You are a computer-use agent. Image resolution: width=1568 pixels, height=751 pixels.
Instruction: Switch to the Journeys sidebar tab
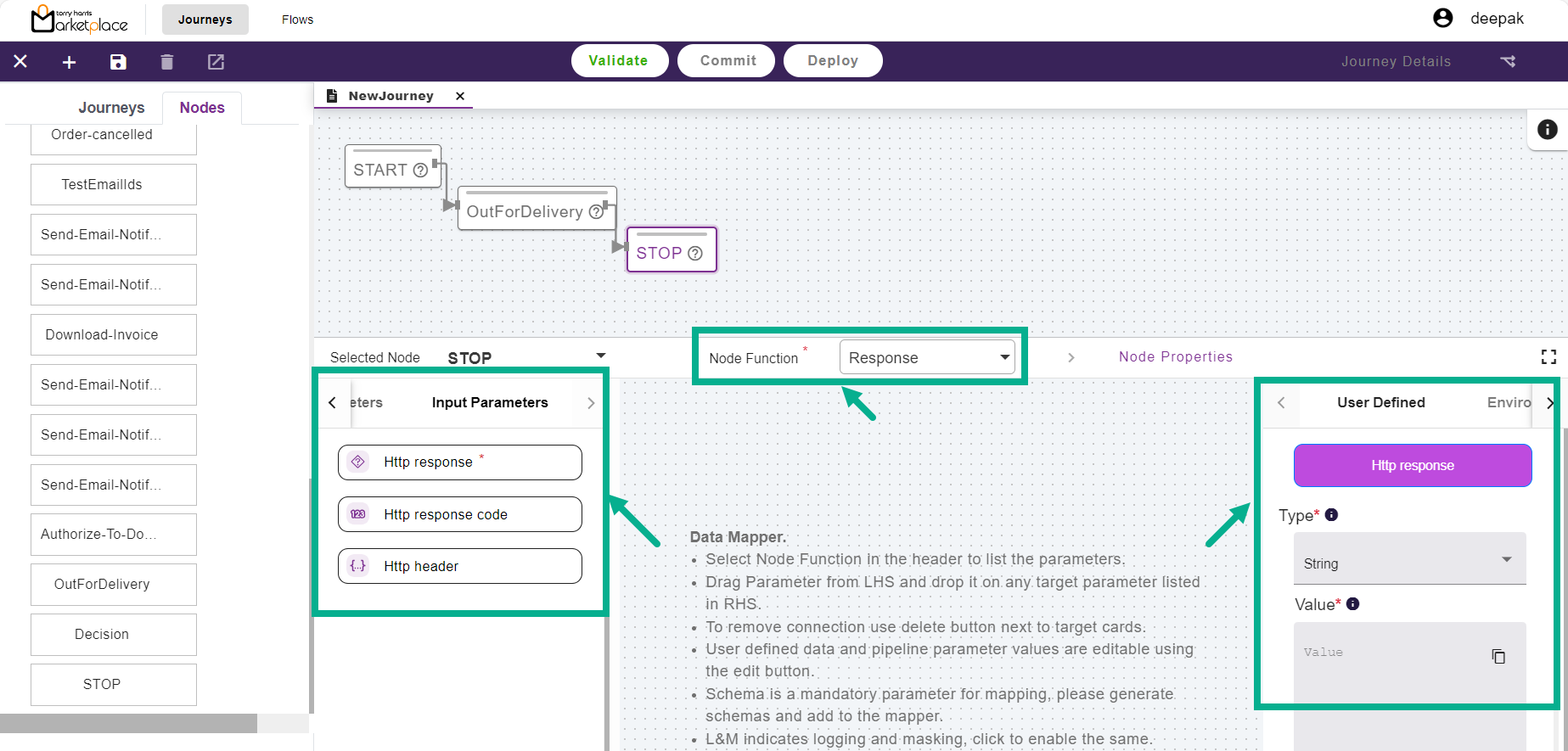point(111,108)
